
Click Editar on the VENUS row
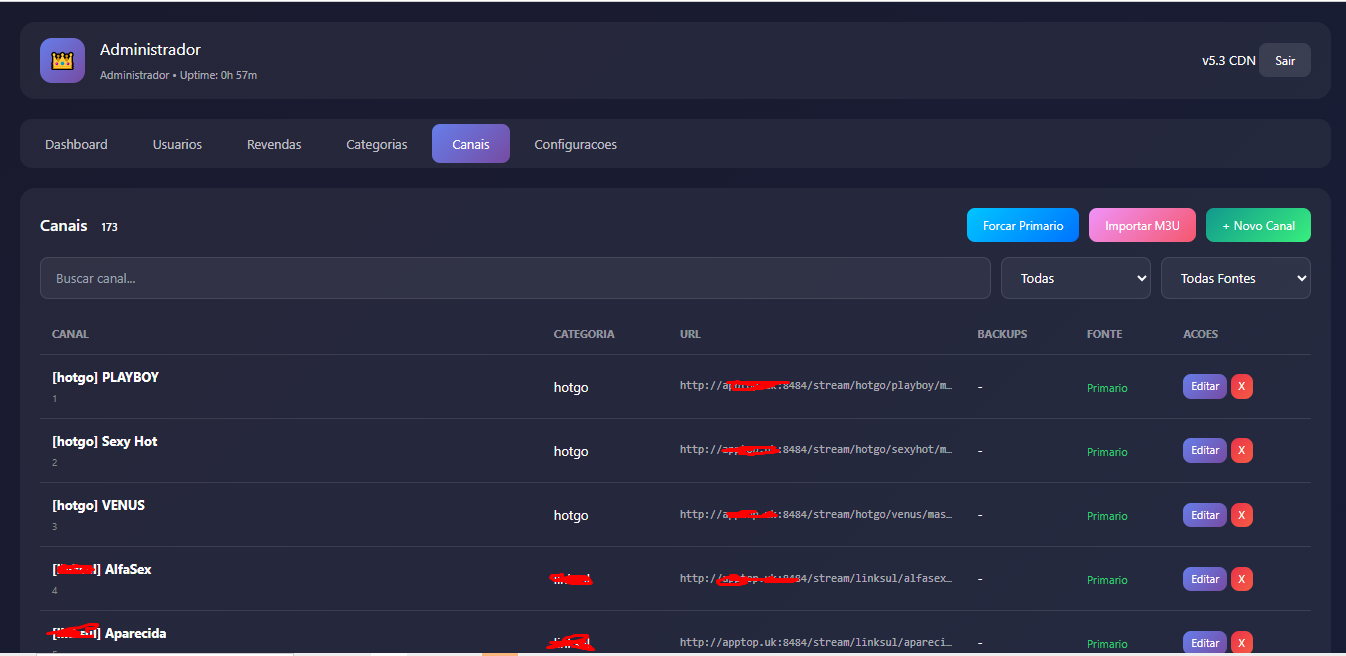(x=1204, y=515)
